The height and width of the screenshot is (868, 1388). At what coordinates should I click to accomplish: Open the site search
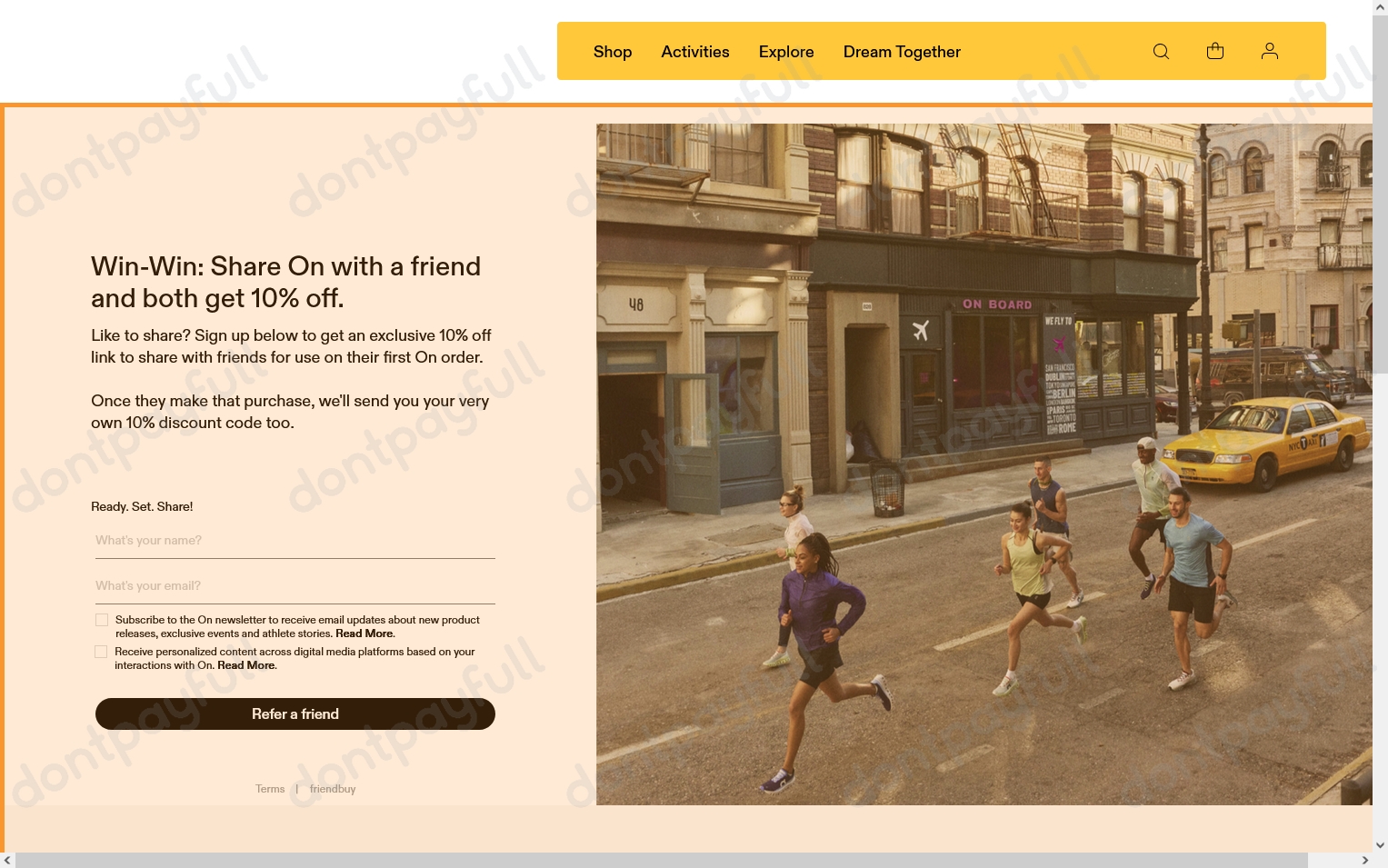click(1161, 51)
